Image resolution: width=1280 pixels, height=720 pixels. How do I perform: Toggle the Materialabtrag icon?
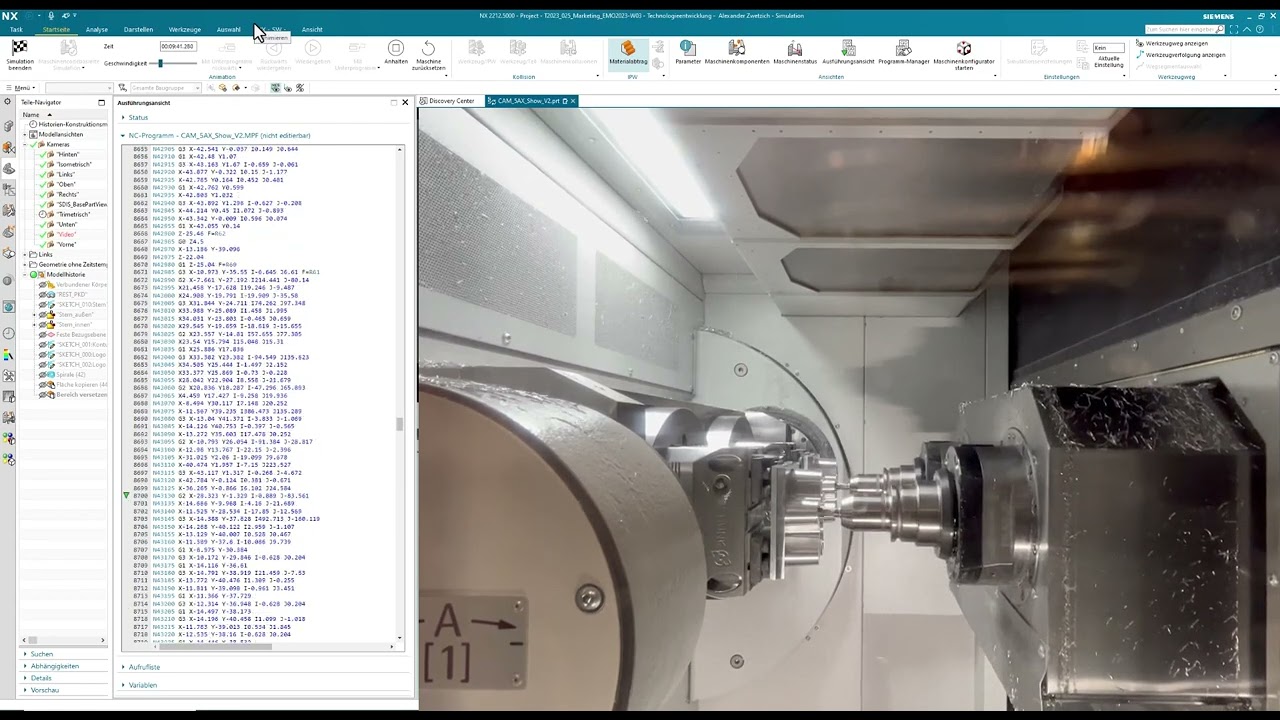pos(628,48)
